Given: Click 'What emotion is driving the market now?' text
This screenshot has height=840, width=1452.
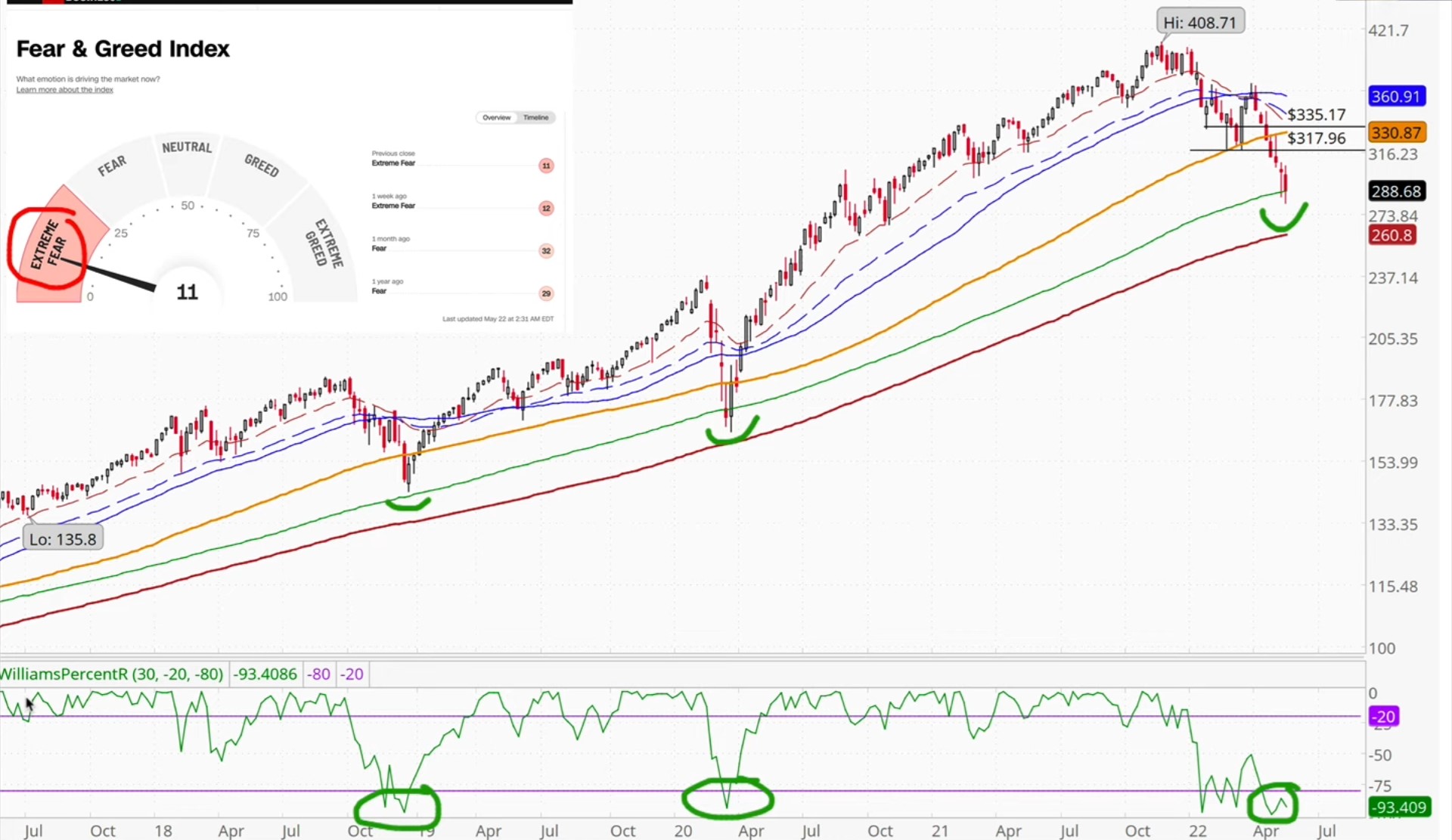Looking at the screenshot, I should [x=88, y=79].
